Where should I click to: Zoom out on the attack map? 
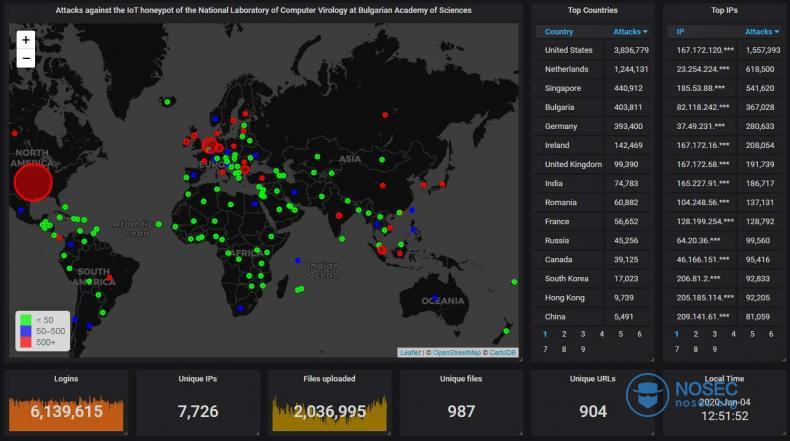click(26, 58)
